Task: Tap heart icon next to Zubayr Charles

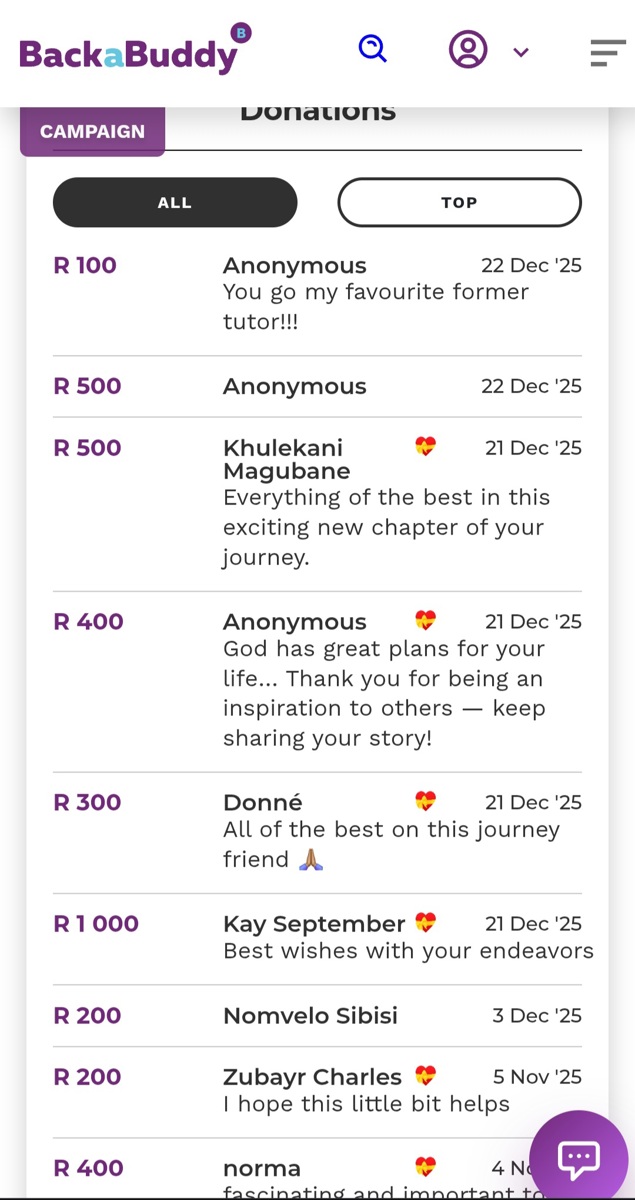Action: [x=425, y=1076]
